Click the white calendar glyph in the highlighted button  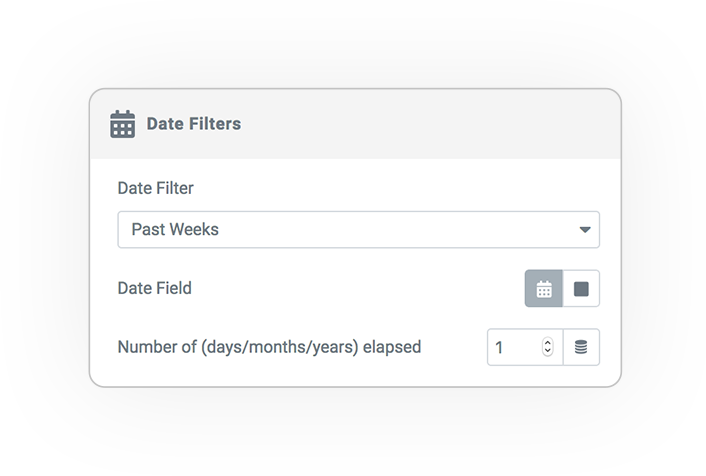pyautogui.click(x=544, y=289)
